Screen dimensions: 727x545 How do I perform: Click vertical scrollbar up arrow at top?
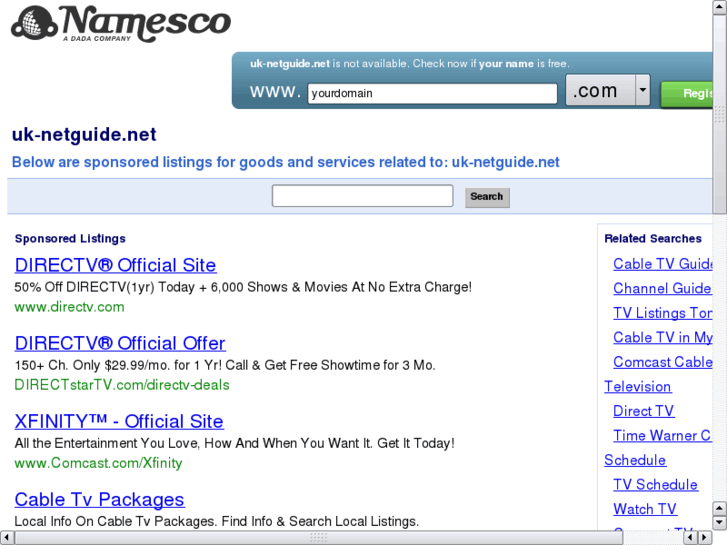pyautogui.click(x=720, y=7)
